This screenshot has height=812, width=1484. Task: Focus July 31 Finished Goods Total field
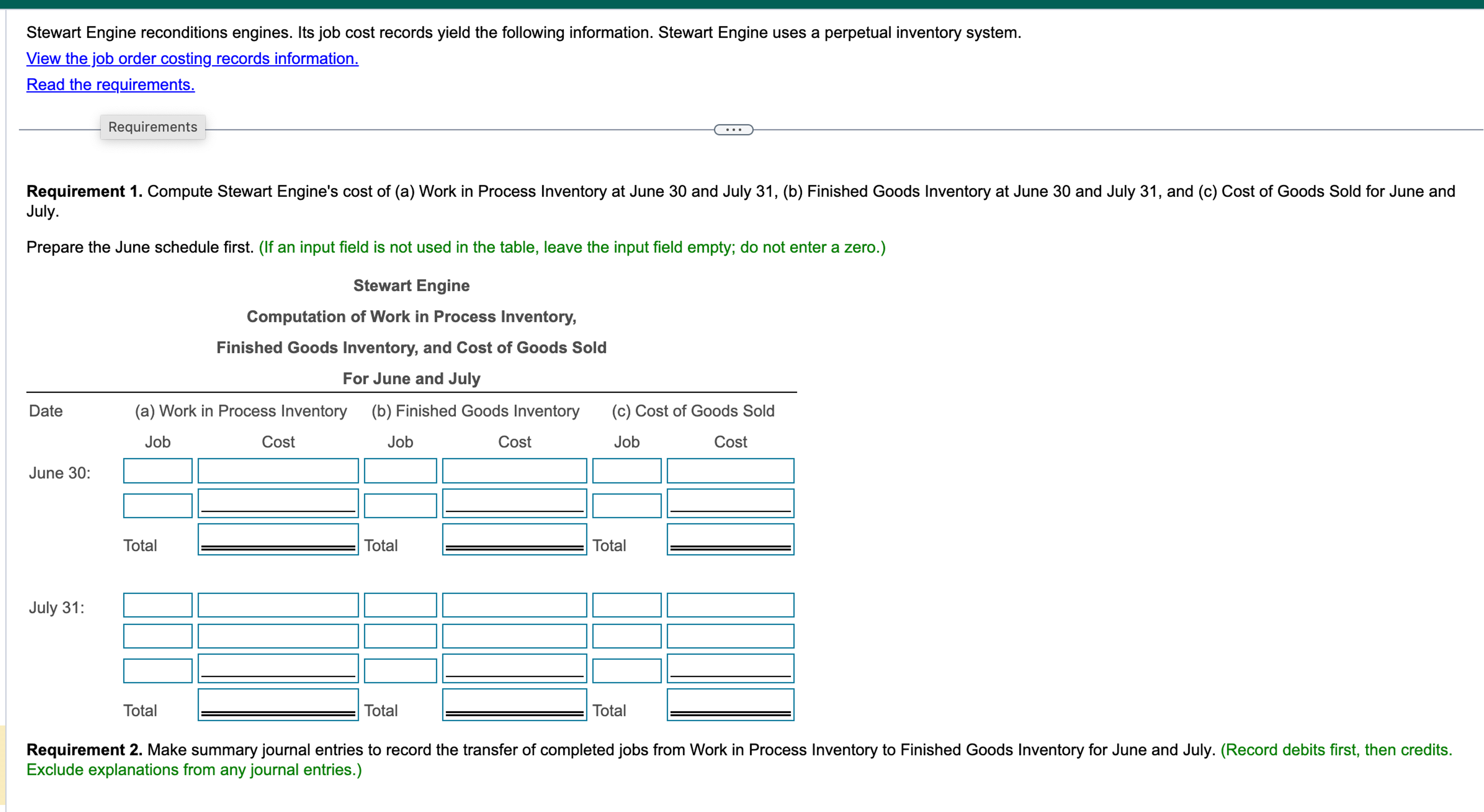[x=514, y=705]
